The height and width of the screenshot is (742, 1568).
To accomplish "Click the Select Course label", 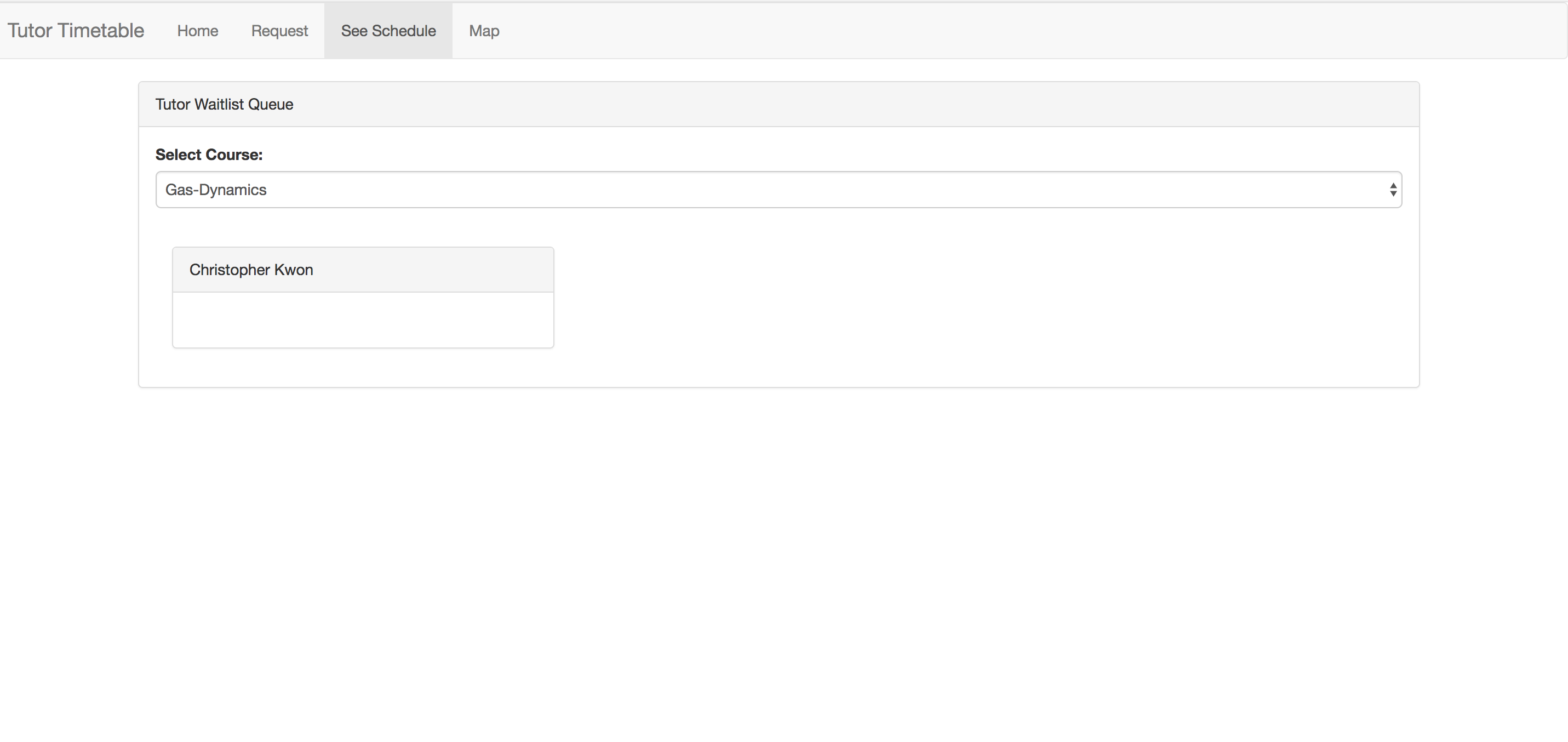I will coord(209,155).
